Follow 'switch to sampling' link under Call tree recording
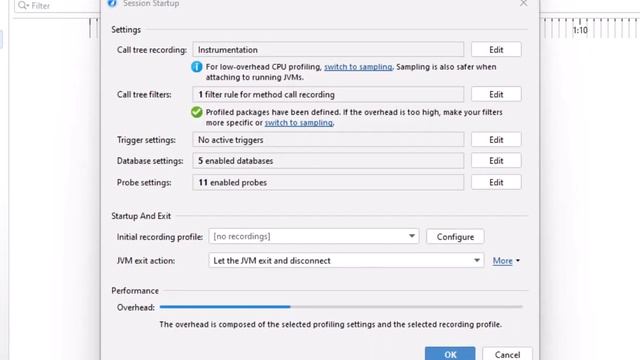This screenshot has width=640, height=360. 358,67
